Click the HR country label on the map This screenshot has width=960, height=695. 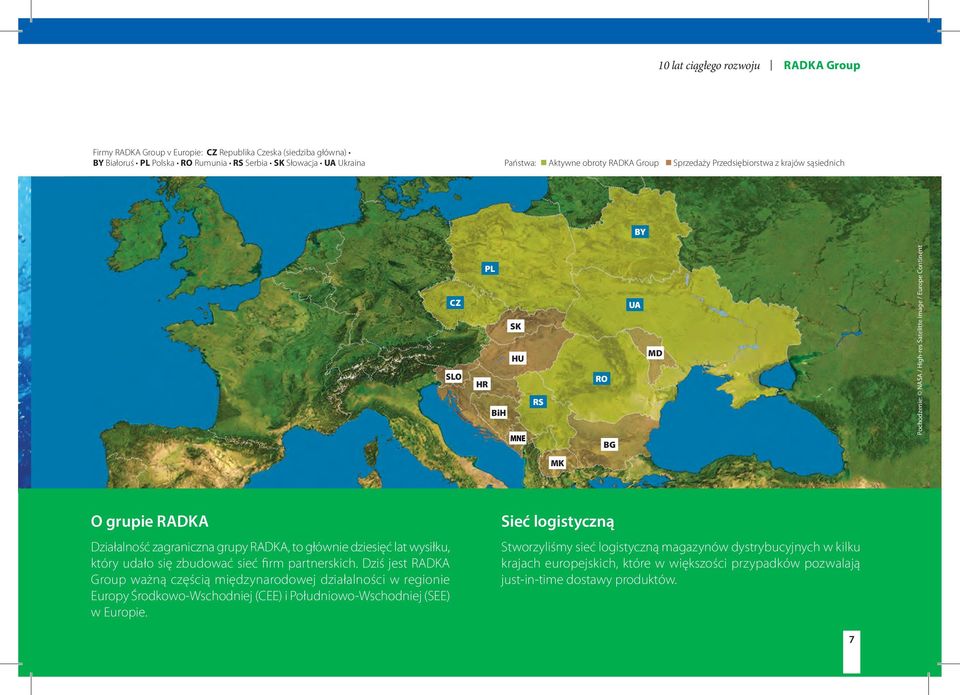(482, 384)
